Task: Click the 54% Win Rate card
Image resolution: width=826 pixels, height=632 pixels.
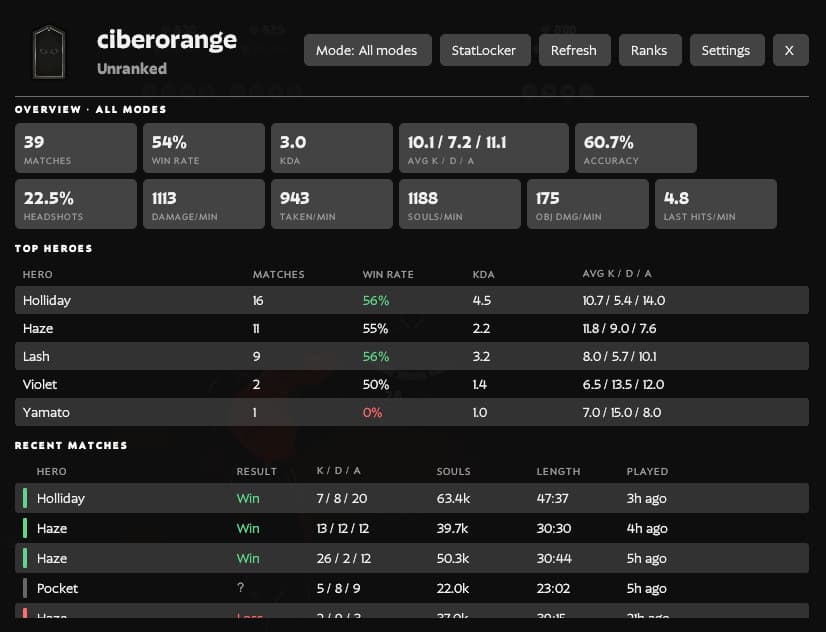Action: tap(204, 148)
